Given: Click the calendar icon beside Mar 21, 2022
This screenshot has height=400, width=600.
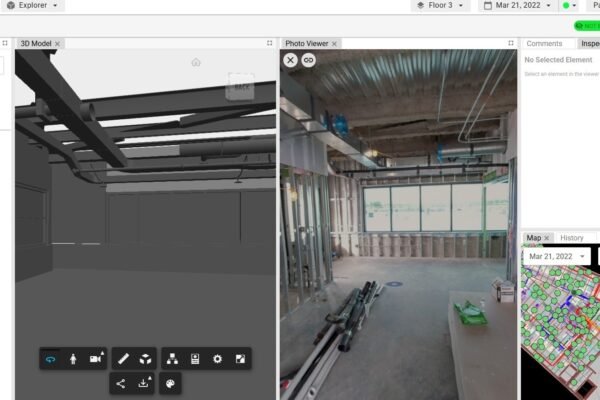Looking at the screenshot, I should click(x=488, y=5).
